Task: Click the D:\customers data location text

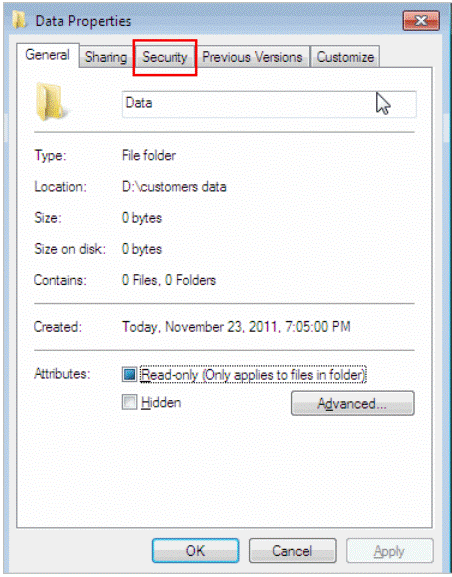Action: (x=174, y=187)
